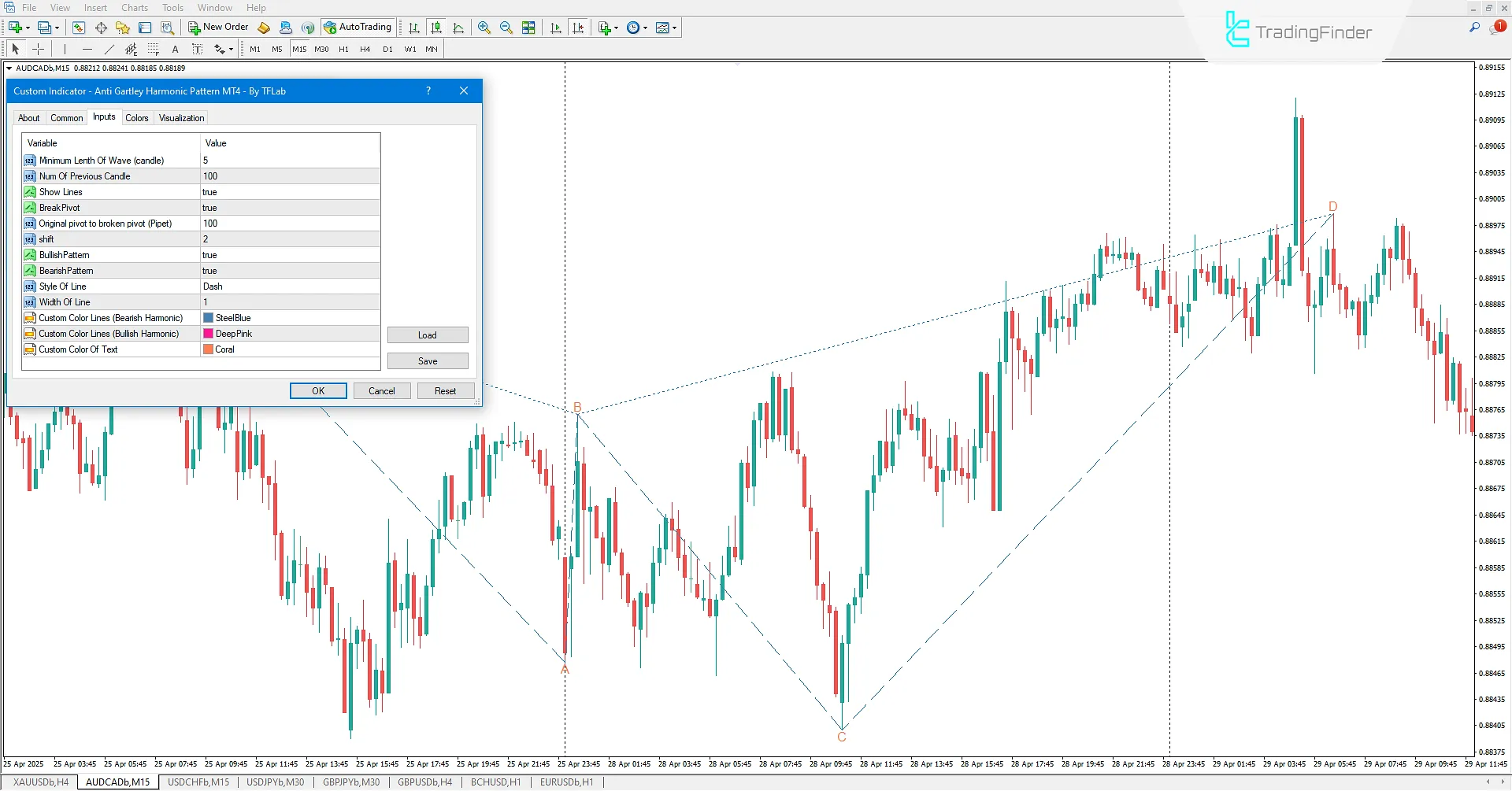Toggle AutoTrading on the toolbar

pyautogui.click(x=358, y=27)
